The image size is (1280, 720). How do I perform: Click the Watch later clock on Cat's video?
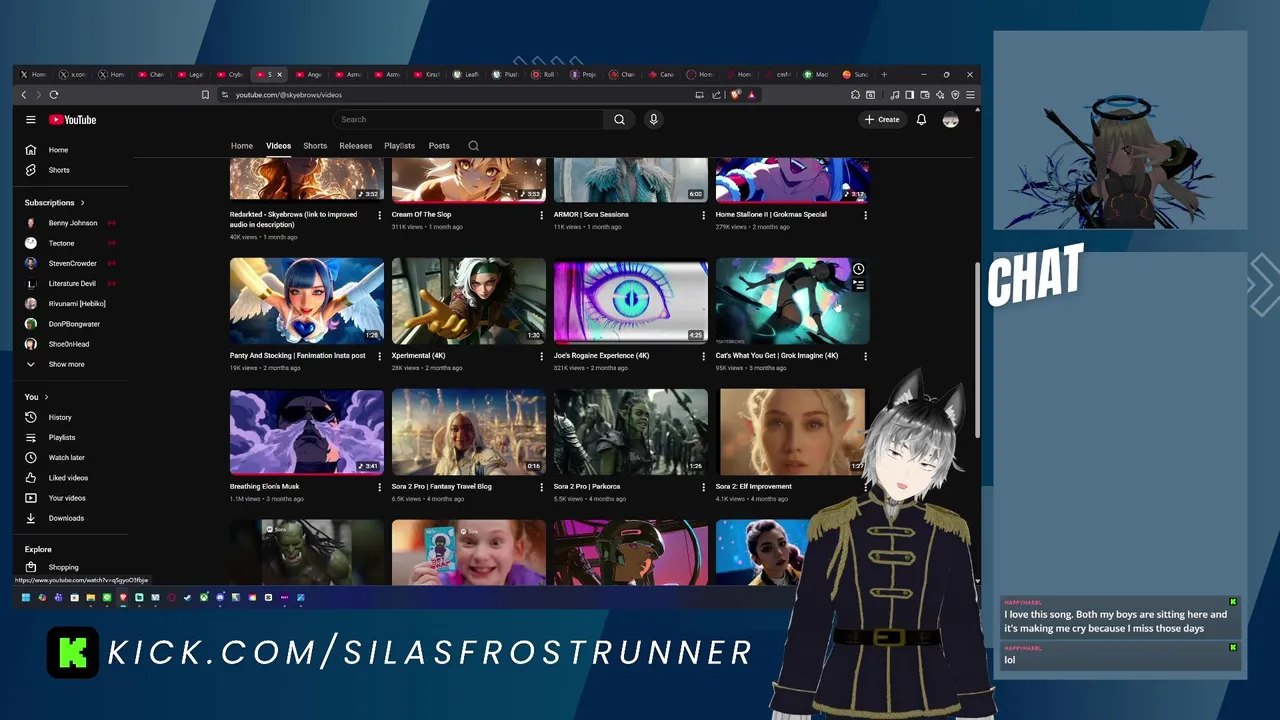point(858,269)
